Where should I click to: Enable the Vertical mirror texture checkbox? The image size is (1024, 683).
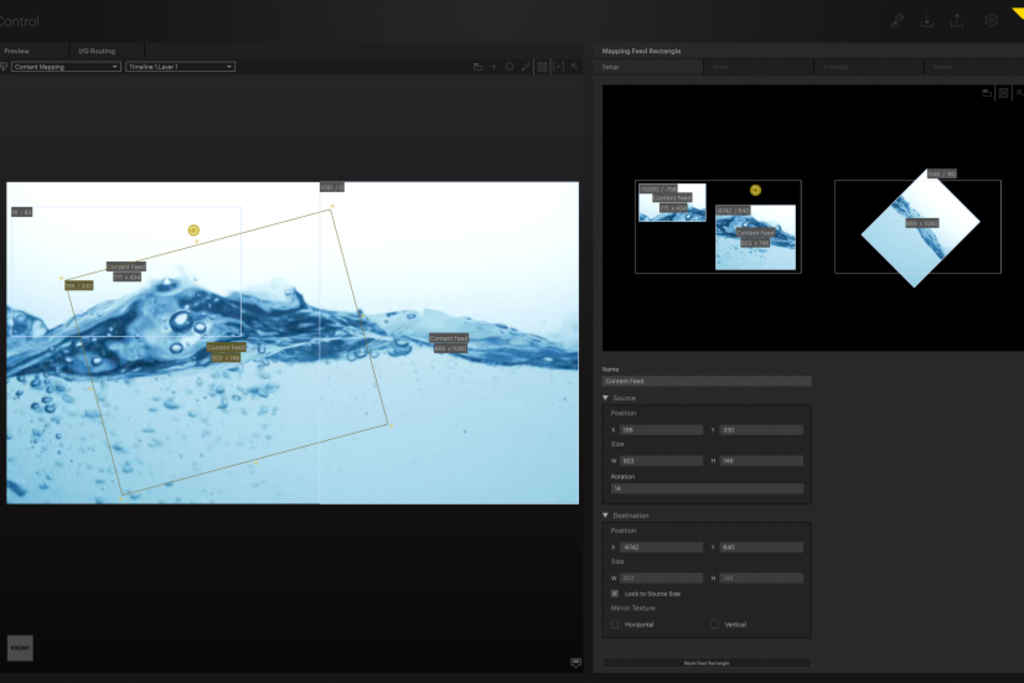pos(714,624)
